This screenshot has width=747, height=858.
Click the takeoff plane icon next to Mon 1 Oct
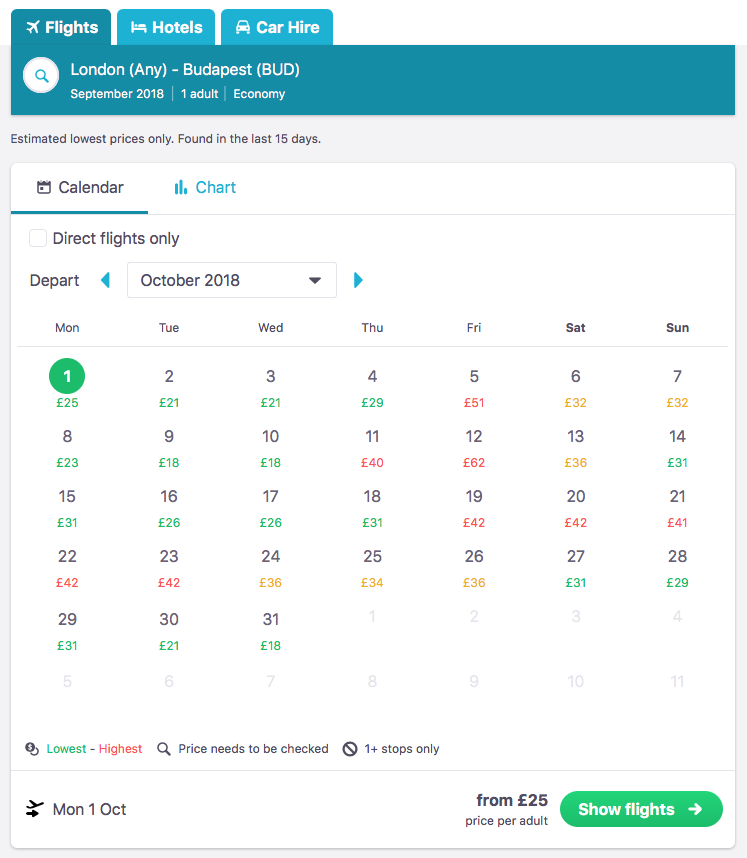[x=34, y=809]
